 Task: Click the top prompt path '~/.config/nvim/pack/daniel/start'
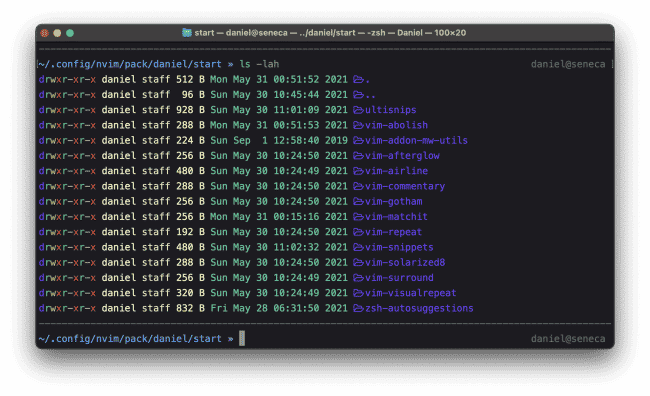[130, 64]
